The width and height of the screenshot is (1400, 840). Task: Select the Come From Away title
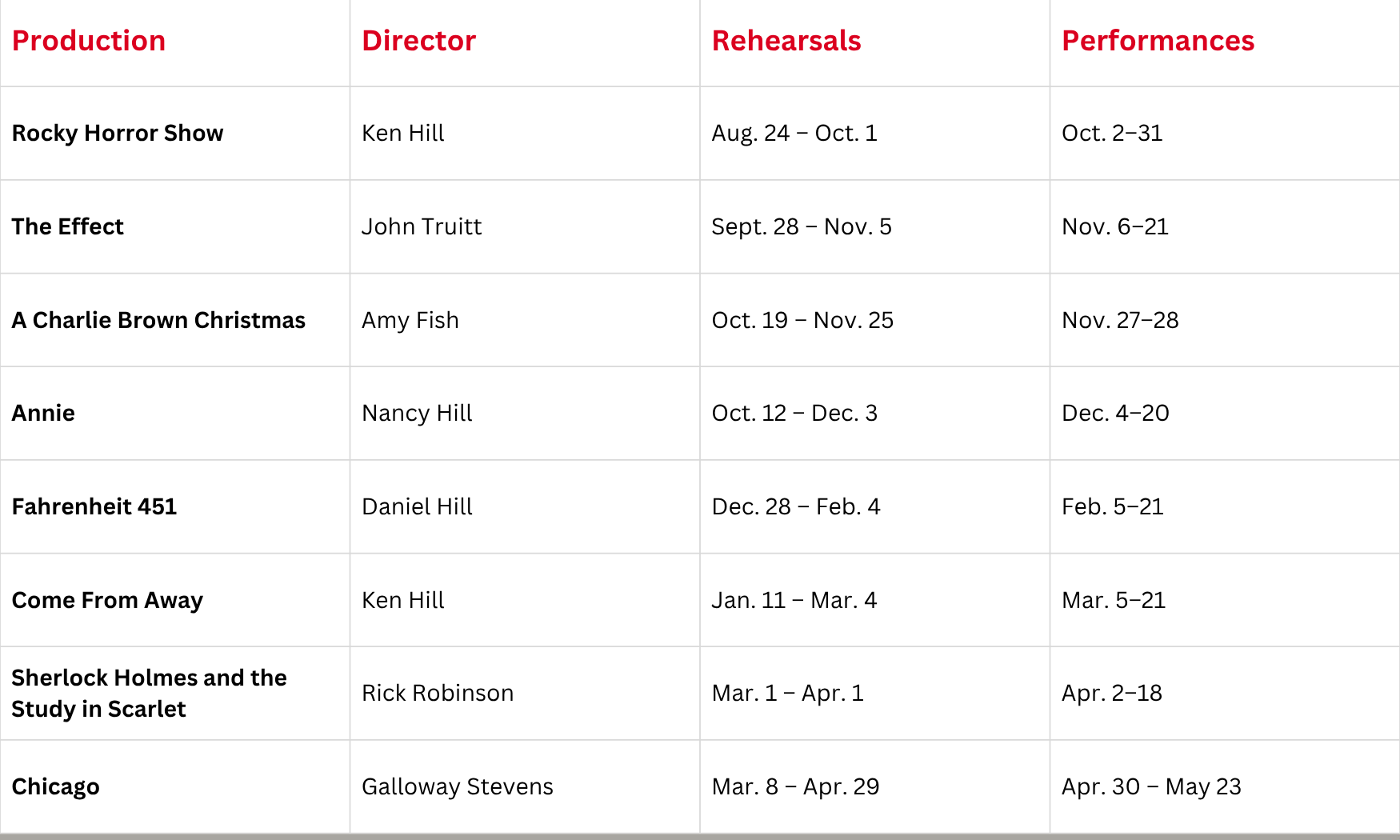(107, 600)
